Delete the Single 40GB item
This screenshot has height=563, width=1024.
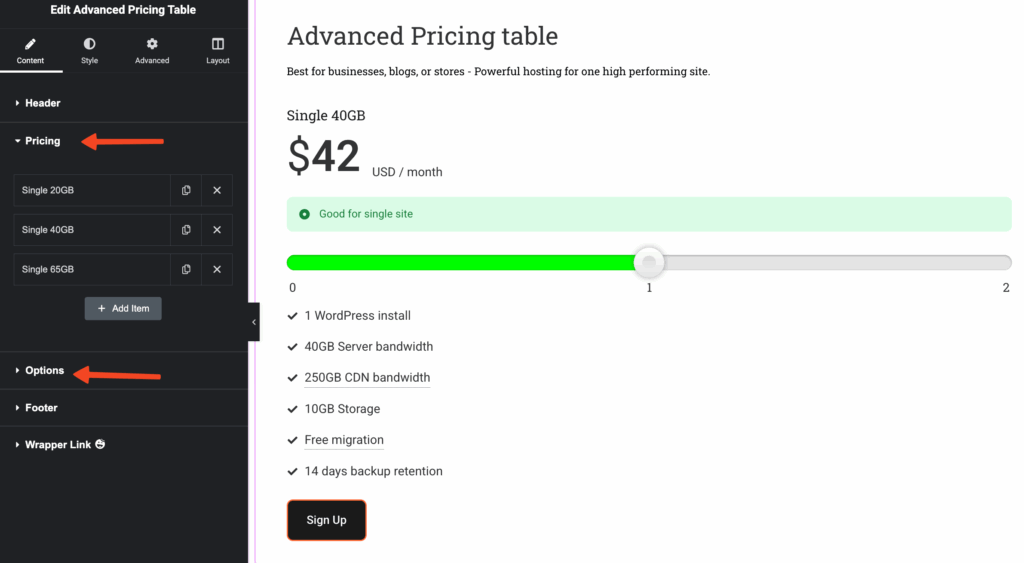pyautogui.click(x=217, y=230)
